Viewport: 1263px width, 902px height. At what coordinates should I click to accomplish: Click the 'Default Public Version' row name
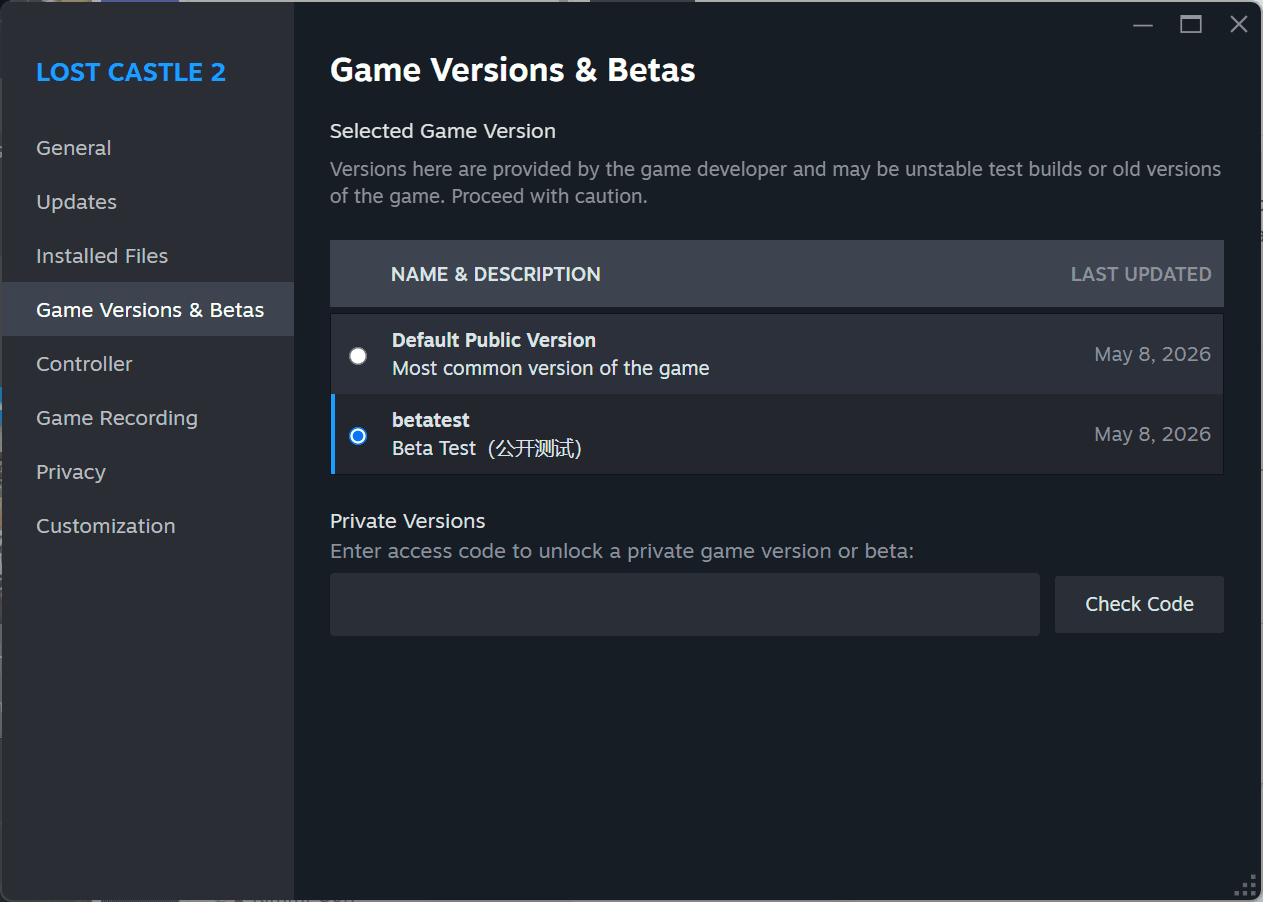(x=494, y=340)
